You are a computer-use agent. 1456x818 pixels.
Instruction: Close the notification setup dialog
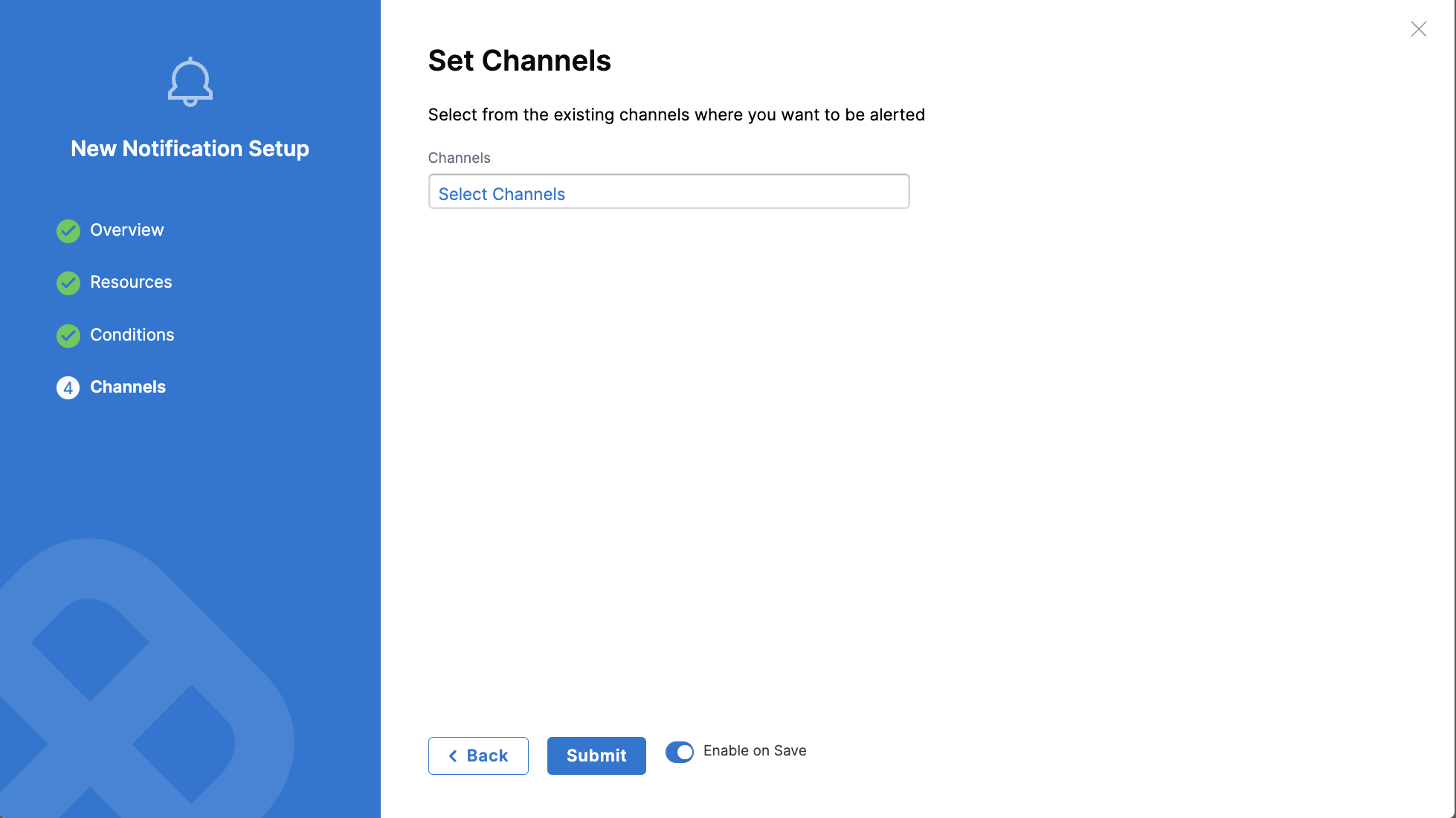(1419, 29)
